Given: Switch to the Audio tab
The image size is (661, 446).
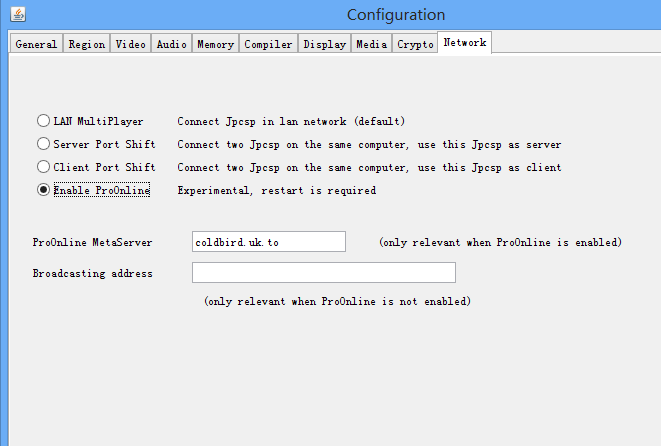Looking at the screenshot, I should [171, 44].
